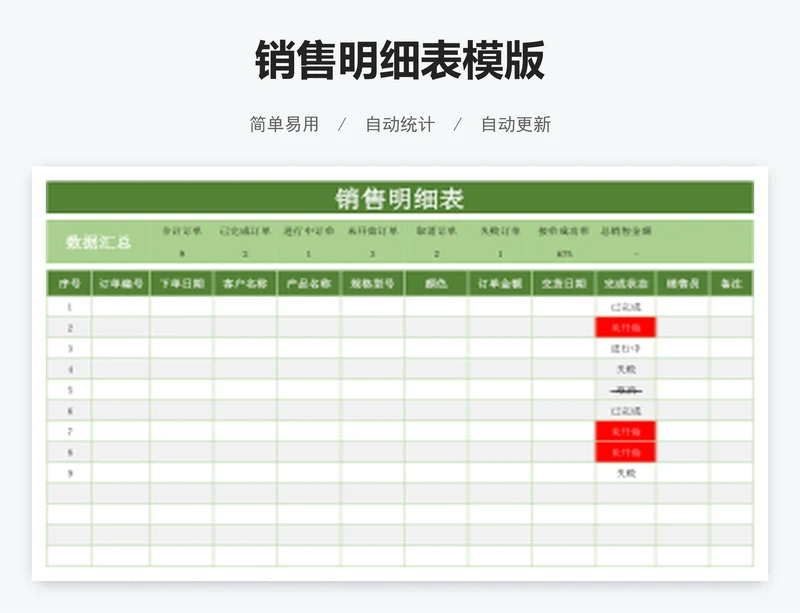Image resolution: width=800 pixels, height=613 pixels.
Task: Click the 客户名称 column header
Action: [245, 283]
